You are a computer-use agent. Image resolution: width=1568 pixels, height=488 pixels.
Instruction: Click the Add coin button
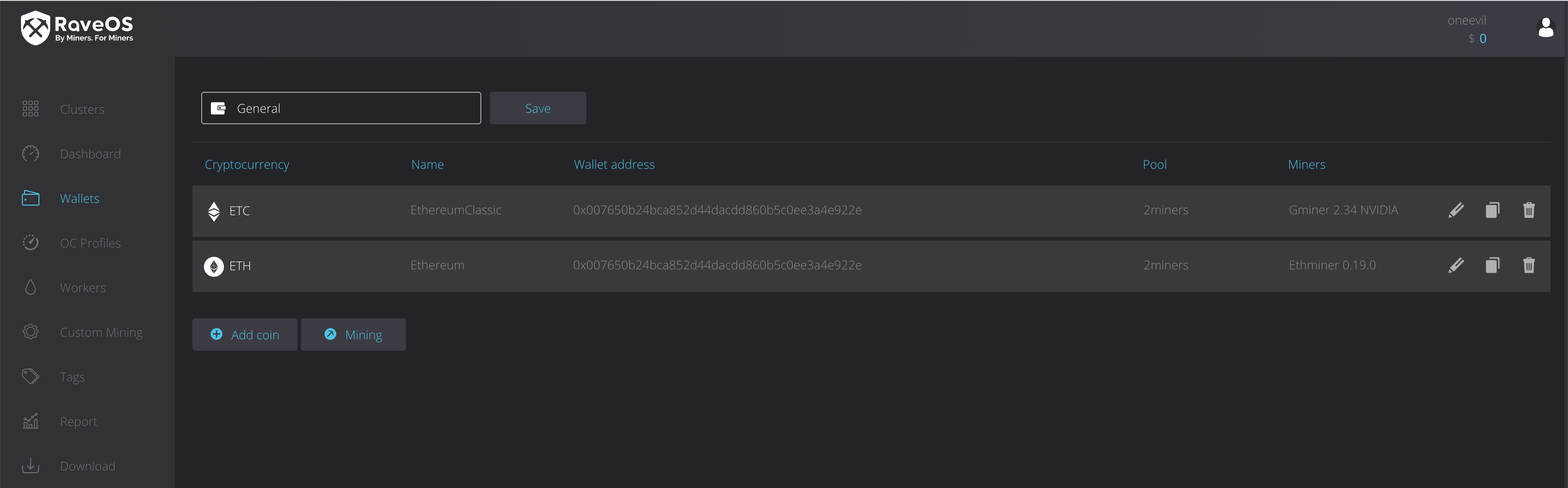tap(245, 335)
